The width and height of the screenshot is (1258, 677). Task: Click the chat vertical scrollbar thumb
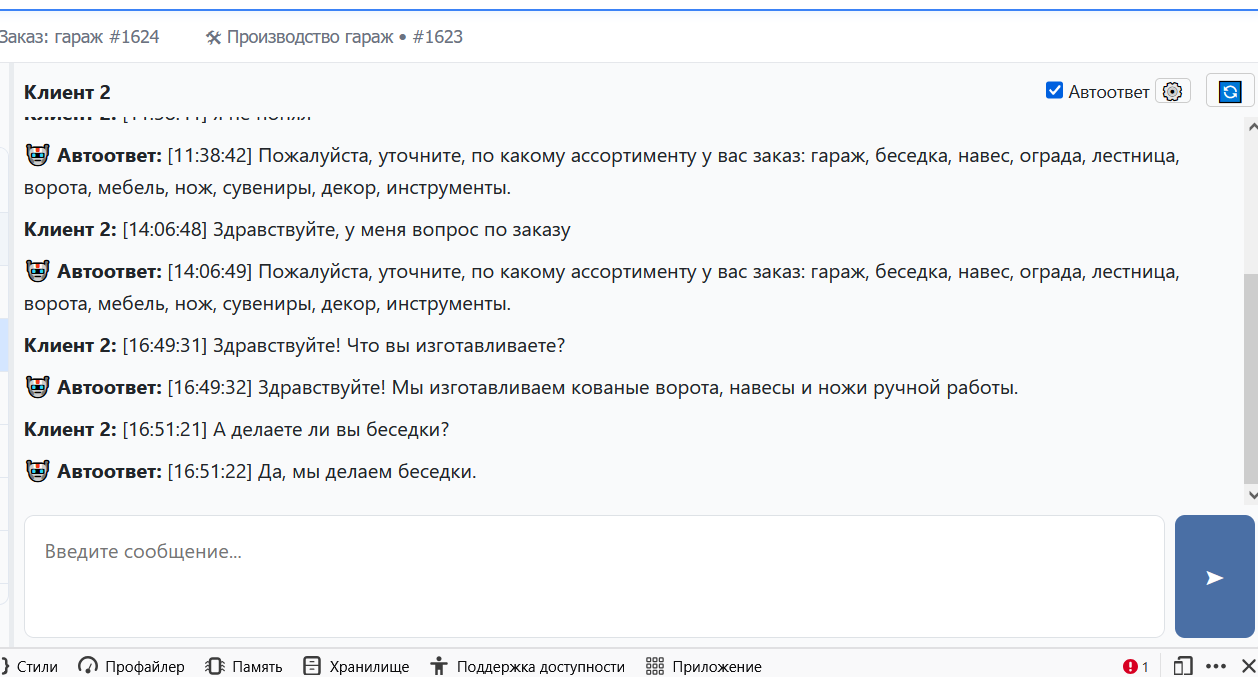point(1251,380)
